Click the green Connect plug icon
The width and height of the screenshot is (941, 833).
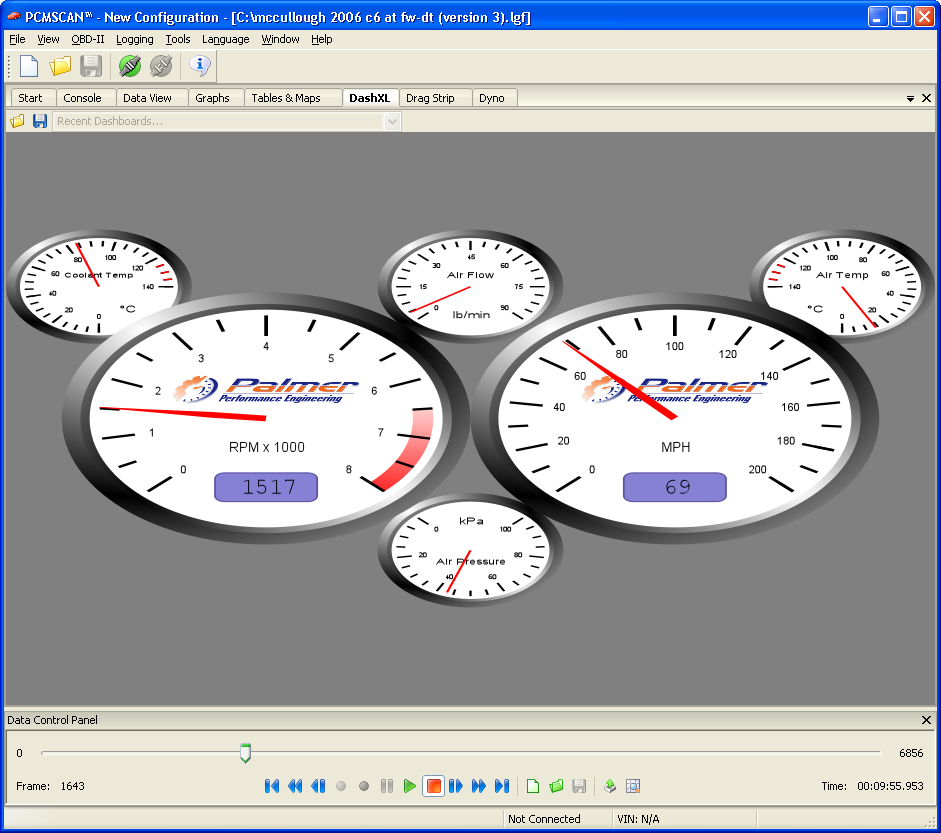(129, 66)
